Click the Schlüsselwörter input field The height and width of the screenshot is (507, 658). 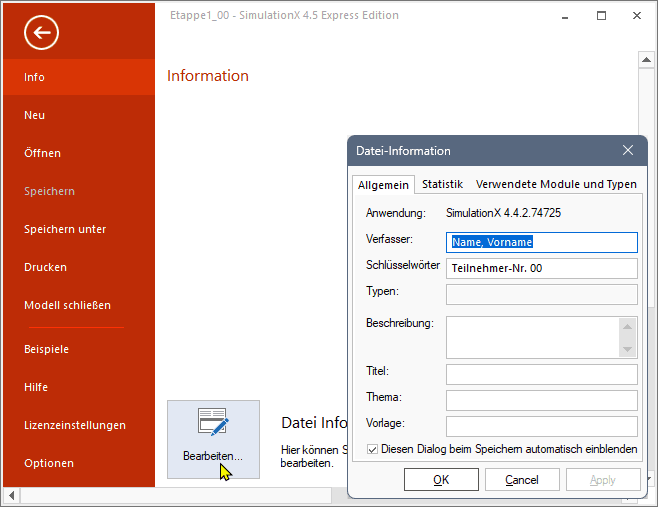pos(541,268)
